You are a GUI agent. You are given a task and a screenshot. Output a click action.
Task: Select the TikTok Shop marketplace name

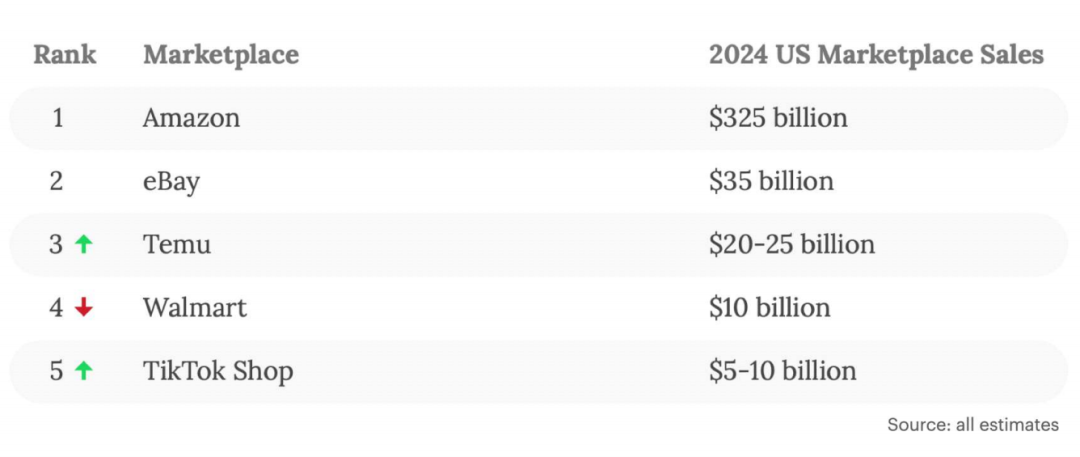[x=218, y=371]
